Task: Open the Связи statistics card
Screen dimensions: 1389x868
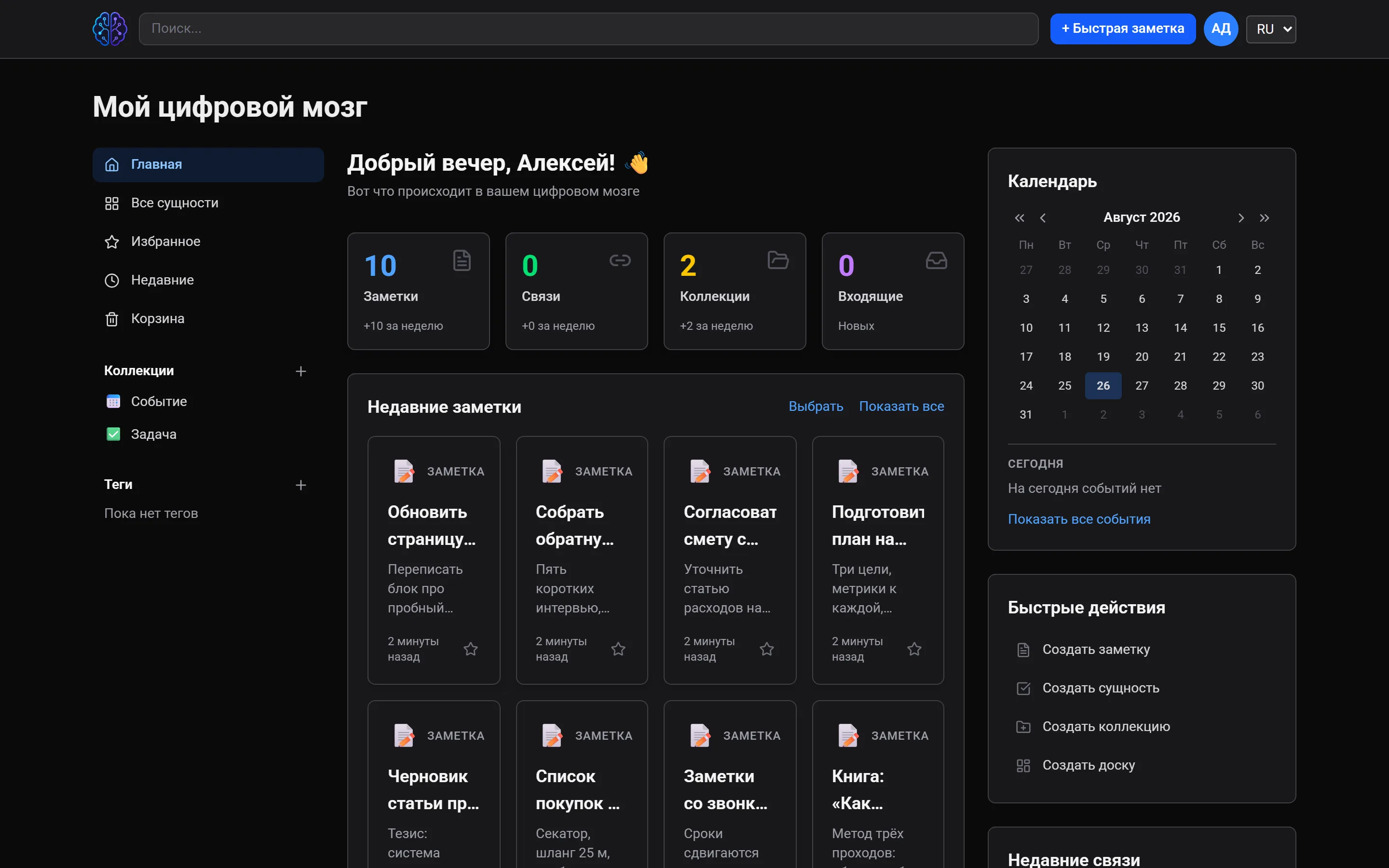Action: 576,291
